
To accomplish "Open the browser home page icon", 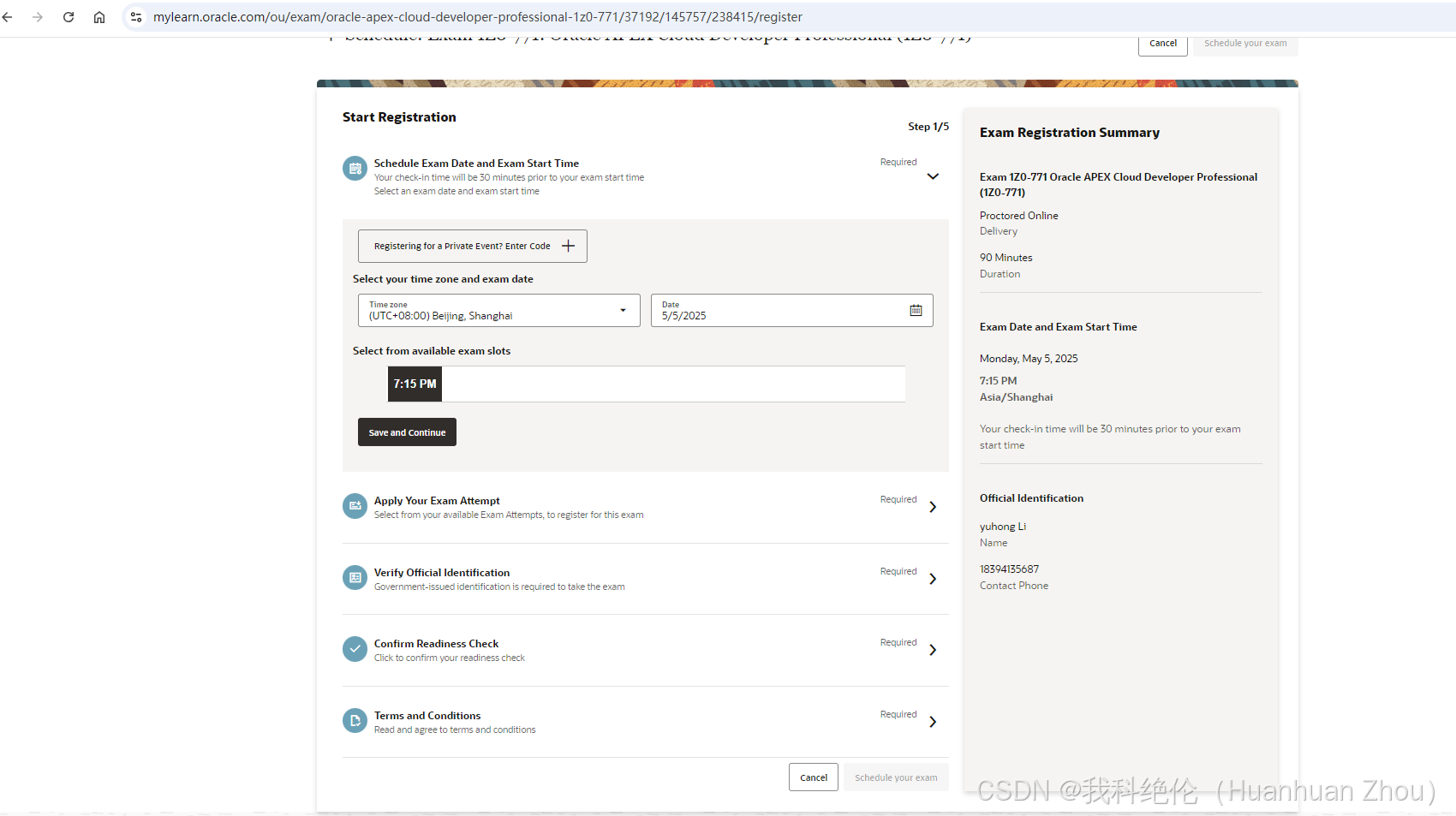I will pyautogui.click(x=99, y=17).
